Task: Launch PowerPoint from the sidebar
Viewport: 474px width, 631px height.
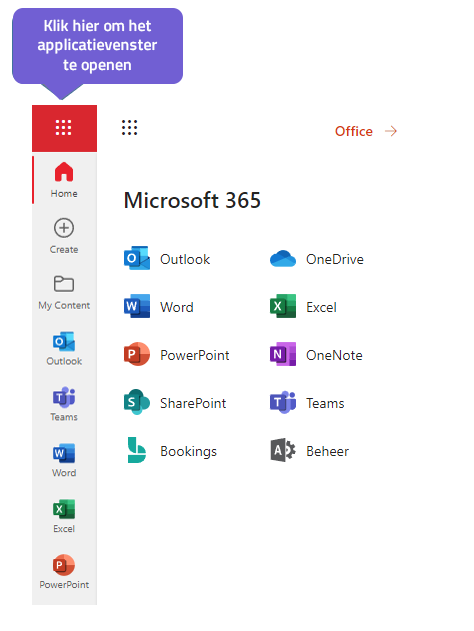Action: 64,572
